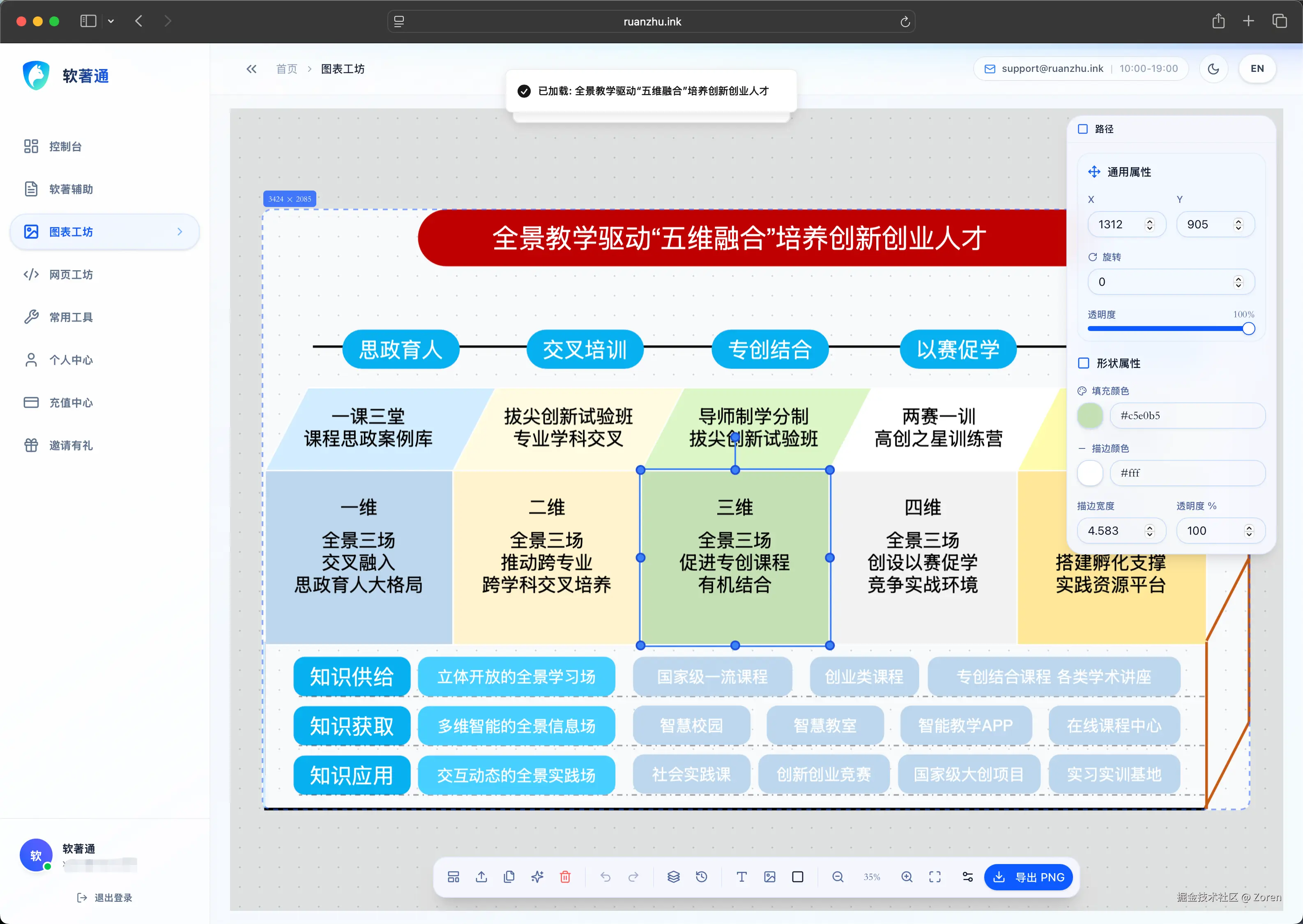
Task: Click the AI sparkle enhancement icon
Action: pyautogui.click(x=537, y=877)
